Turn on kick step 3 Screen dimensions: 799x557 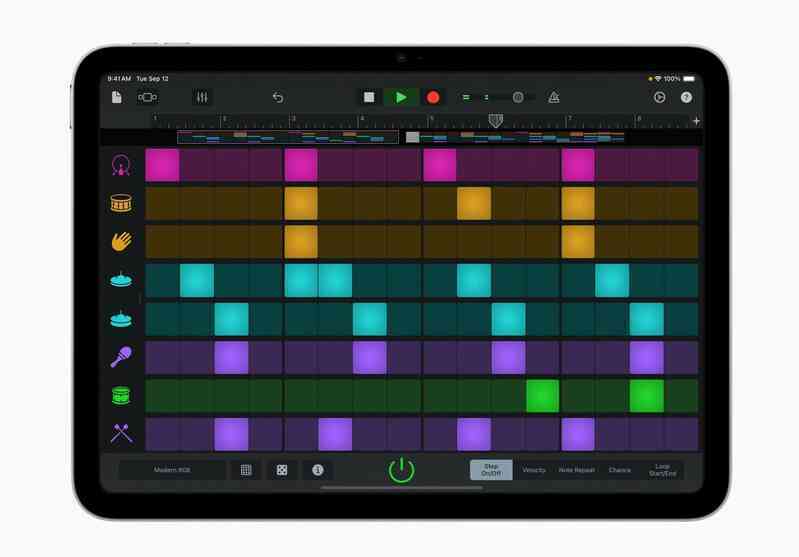tap(231, 165)
